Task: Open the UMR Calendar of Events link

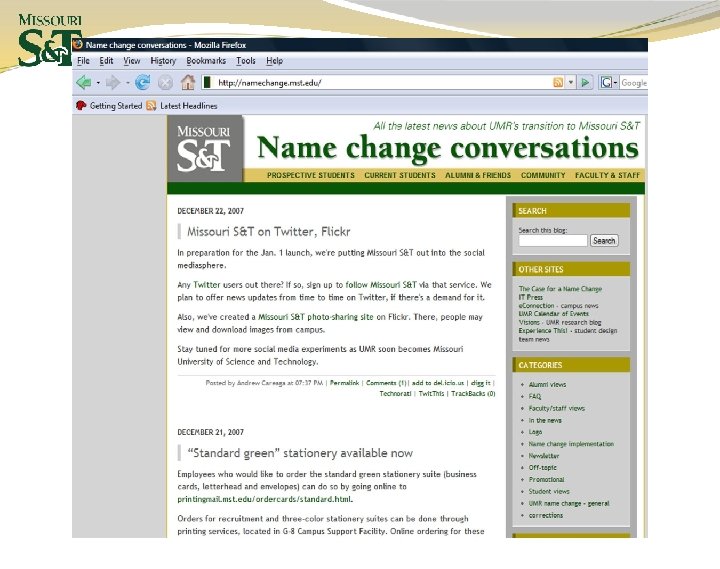Action: coord(553,314)
